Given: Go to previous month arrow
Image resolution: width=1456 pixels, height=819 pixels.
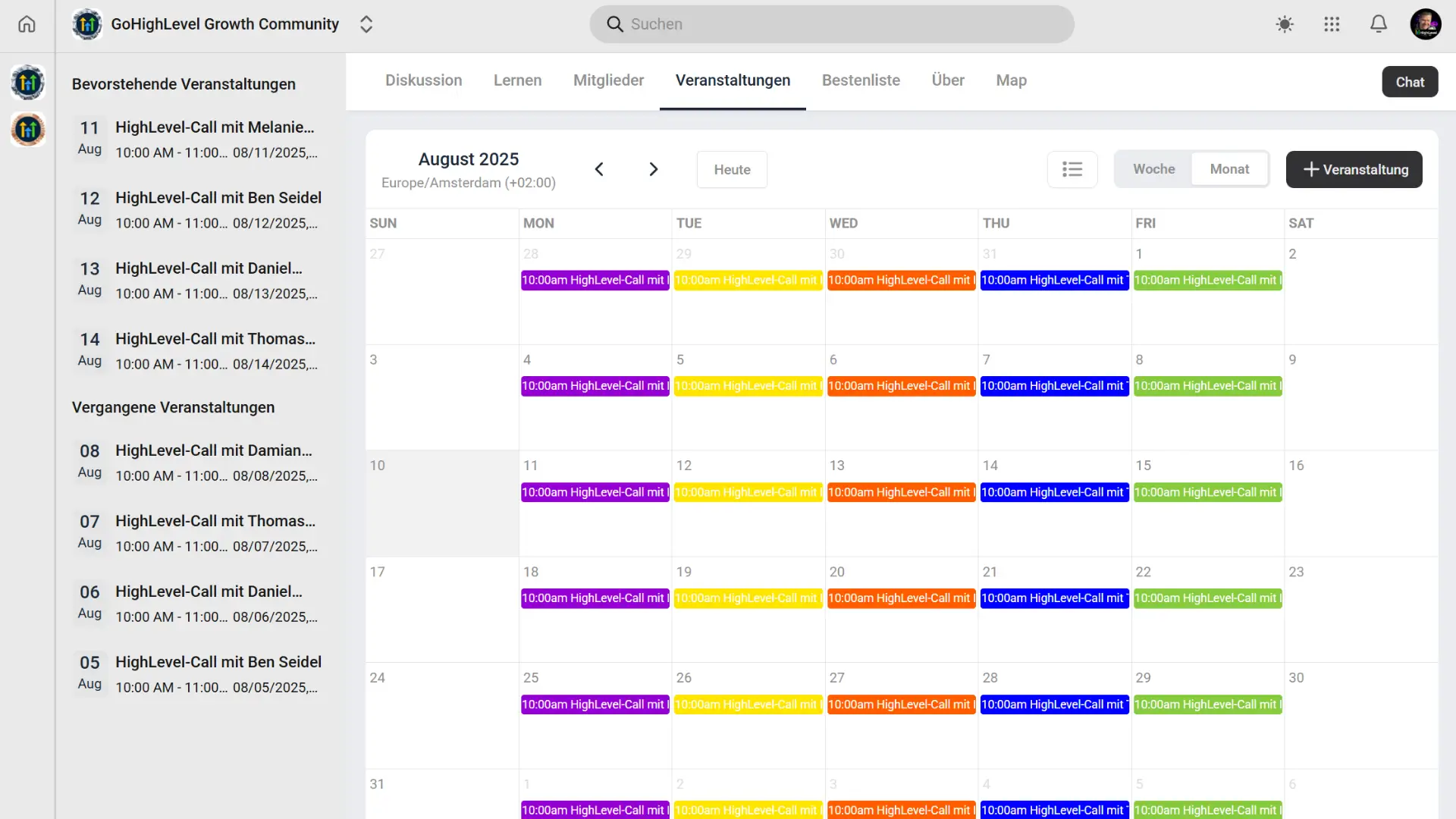Looking at the screenshot, I should point(599,169).
